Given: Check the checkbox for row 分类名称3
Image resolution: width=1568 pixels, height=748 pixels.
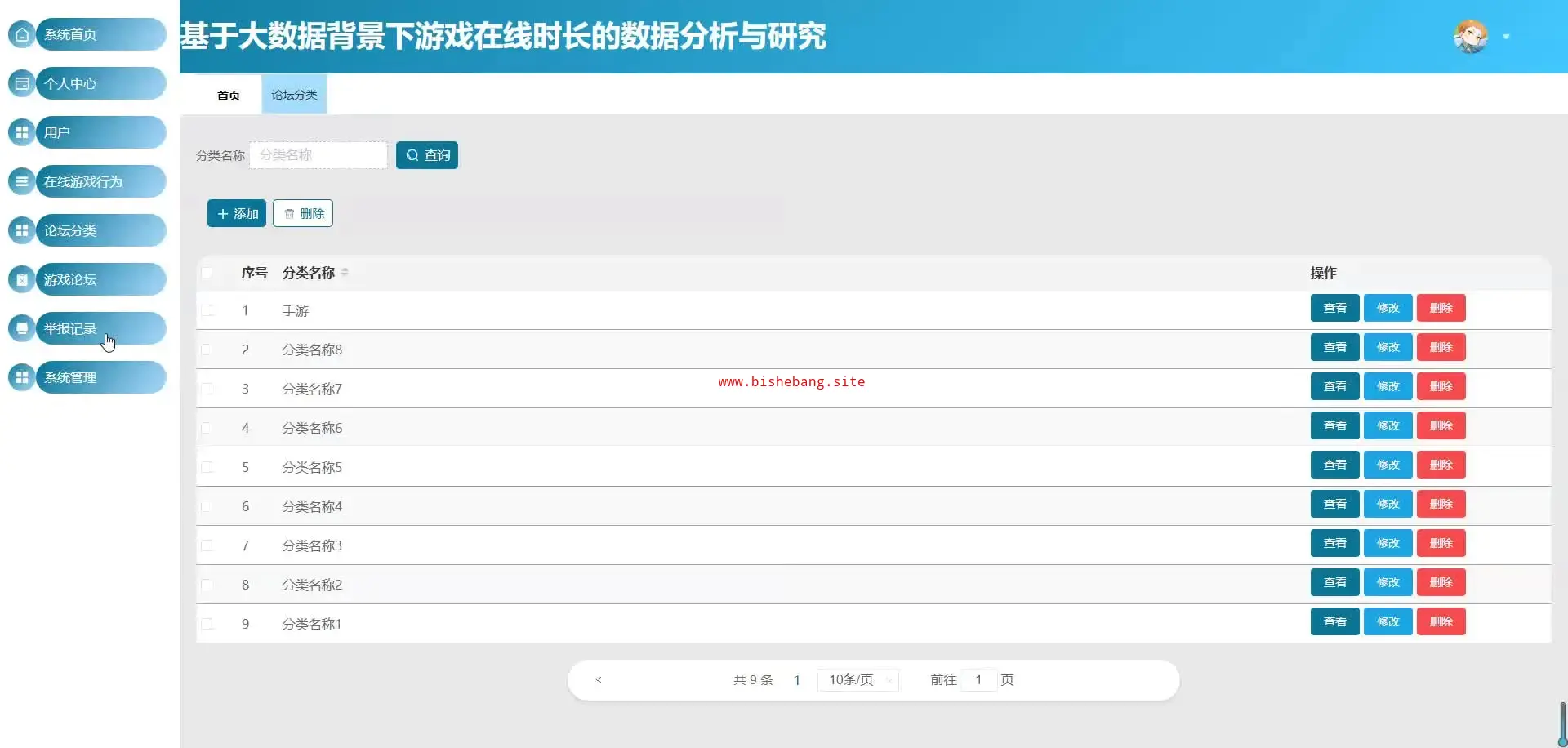Looking at the screenshot, I should tap(207, 545).
